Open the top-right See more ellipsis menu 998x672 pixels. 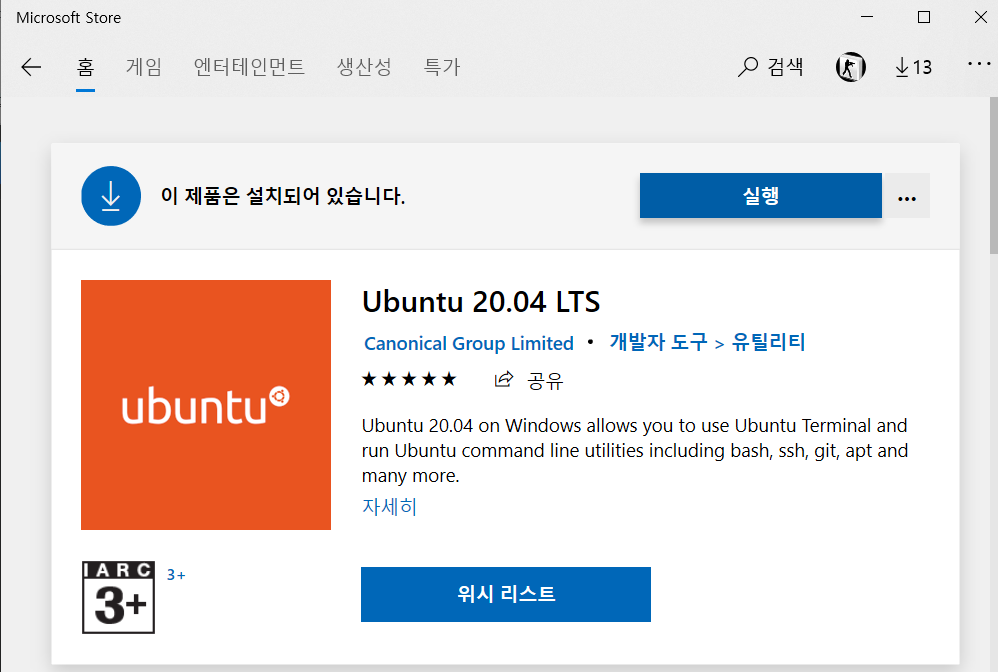pyautogui.click(x=978, y=65)
